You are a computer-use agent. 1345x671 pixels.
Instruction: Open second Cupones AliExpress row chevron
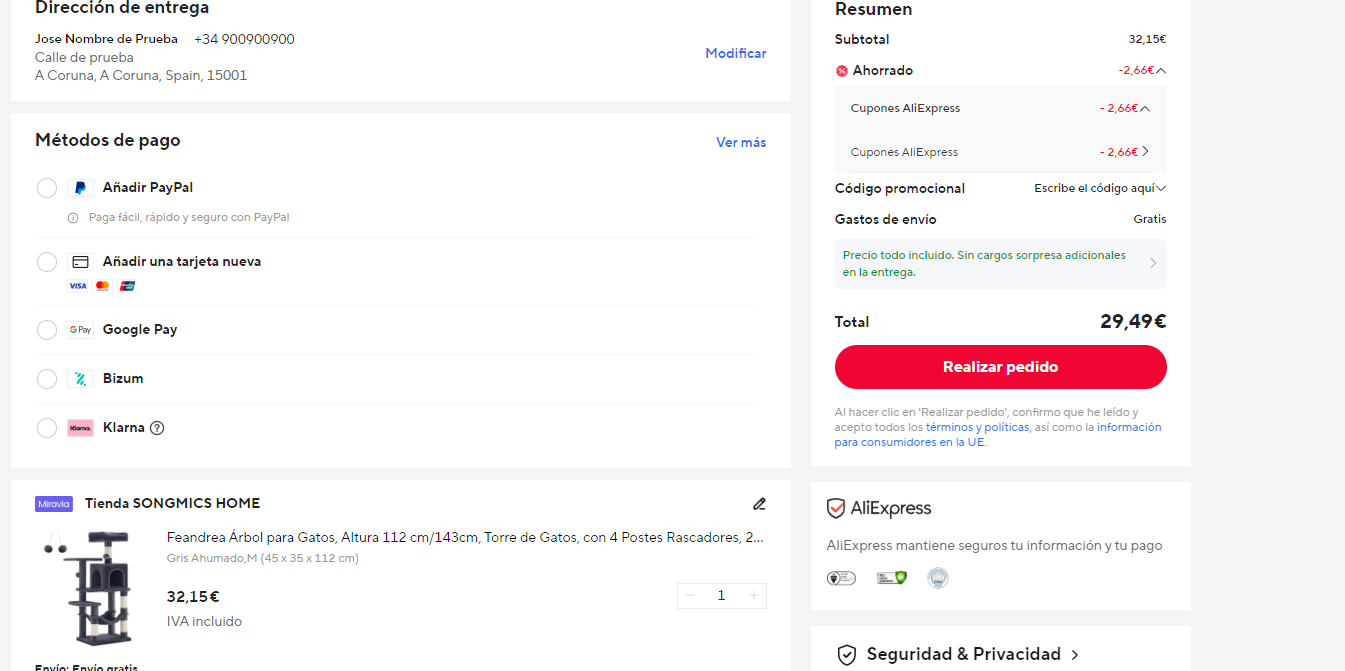(1145, 152)
